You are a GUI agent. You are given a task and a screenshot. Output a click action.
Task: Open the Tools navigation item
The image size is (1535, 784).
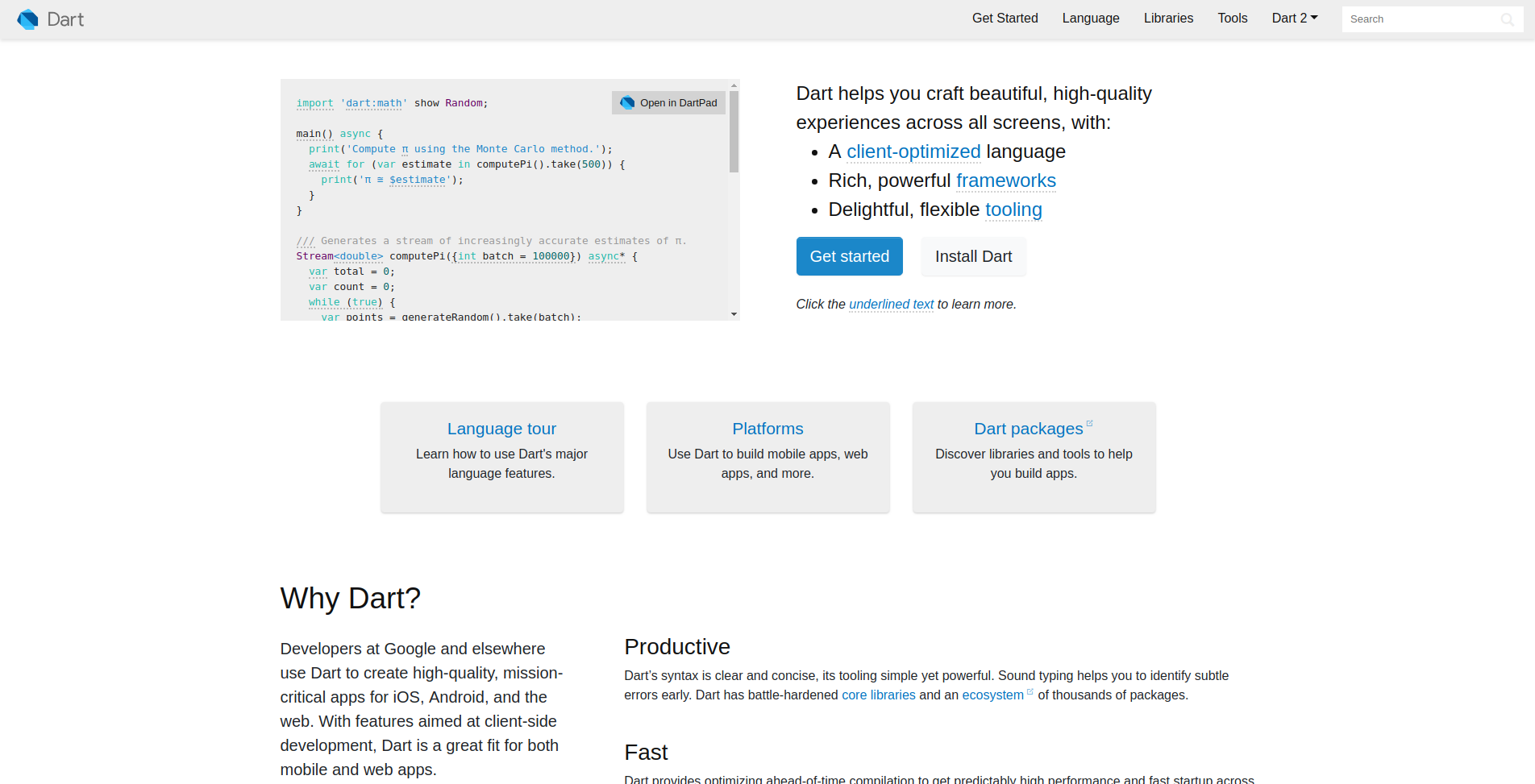pyautogui.click(x=1232, y=18)
